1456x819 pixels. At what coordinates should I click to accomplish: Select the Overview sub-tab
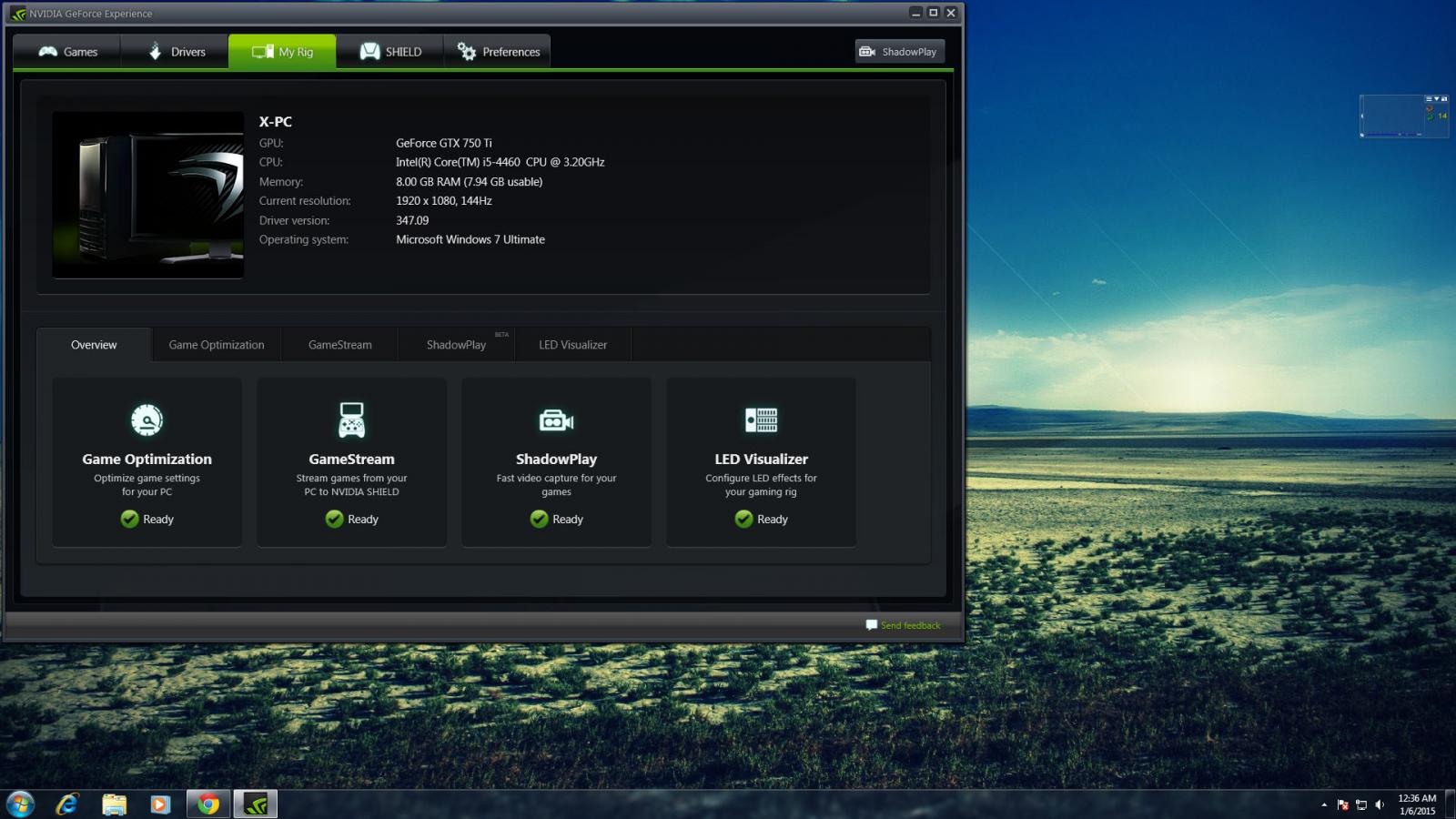tap(94, 345)
